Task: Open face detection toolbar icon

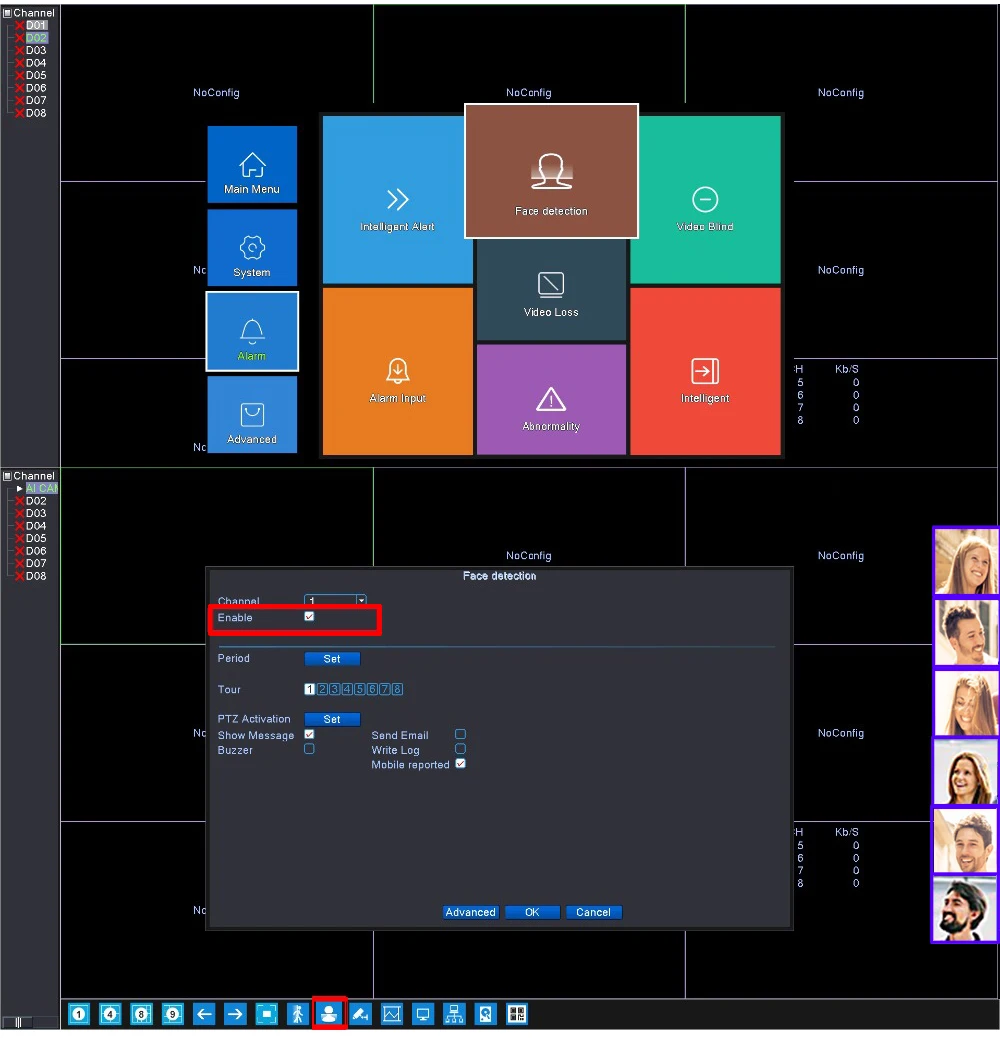Action: (329, 1014)
